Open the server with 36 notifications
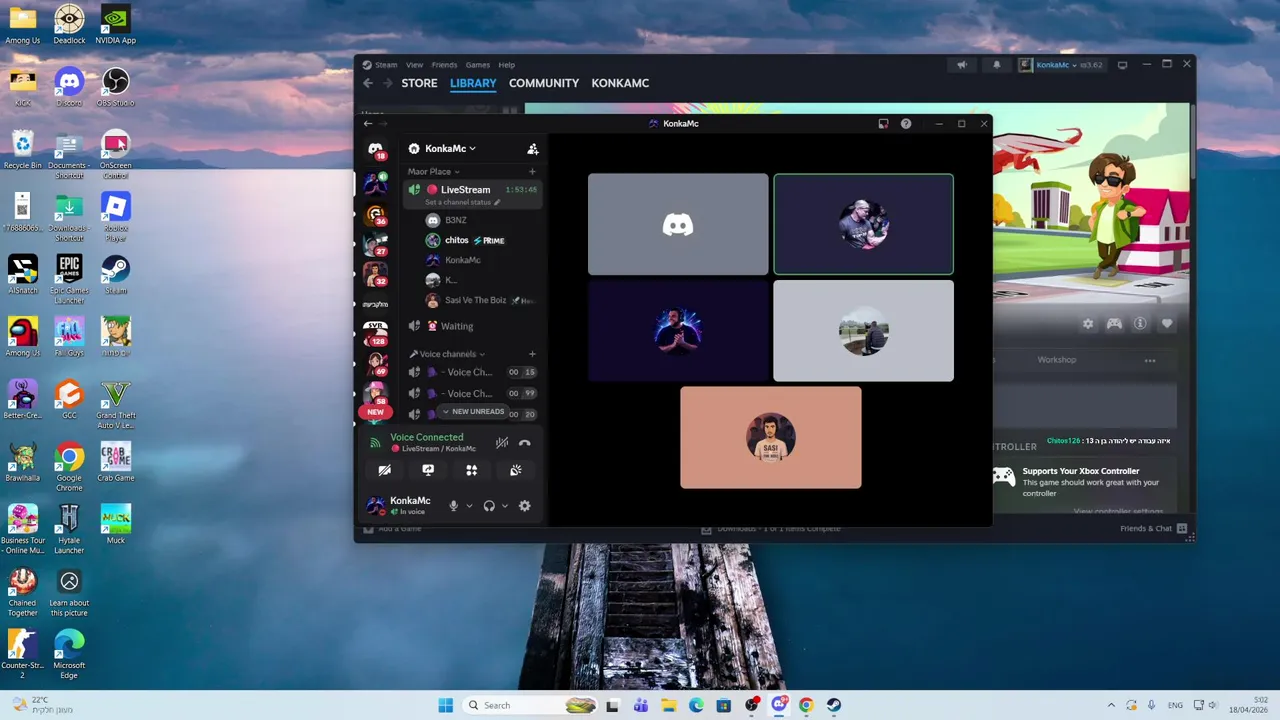Viewport: 1280px width, 720px height. [375, 214]
